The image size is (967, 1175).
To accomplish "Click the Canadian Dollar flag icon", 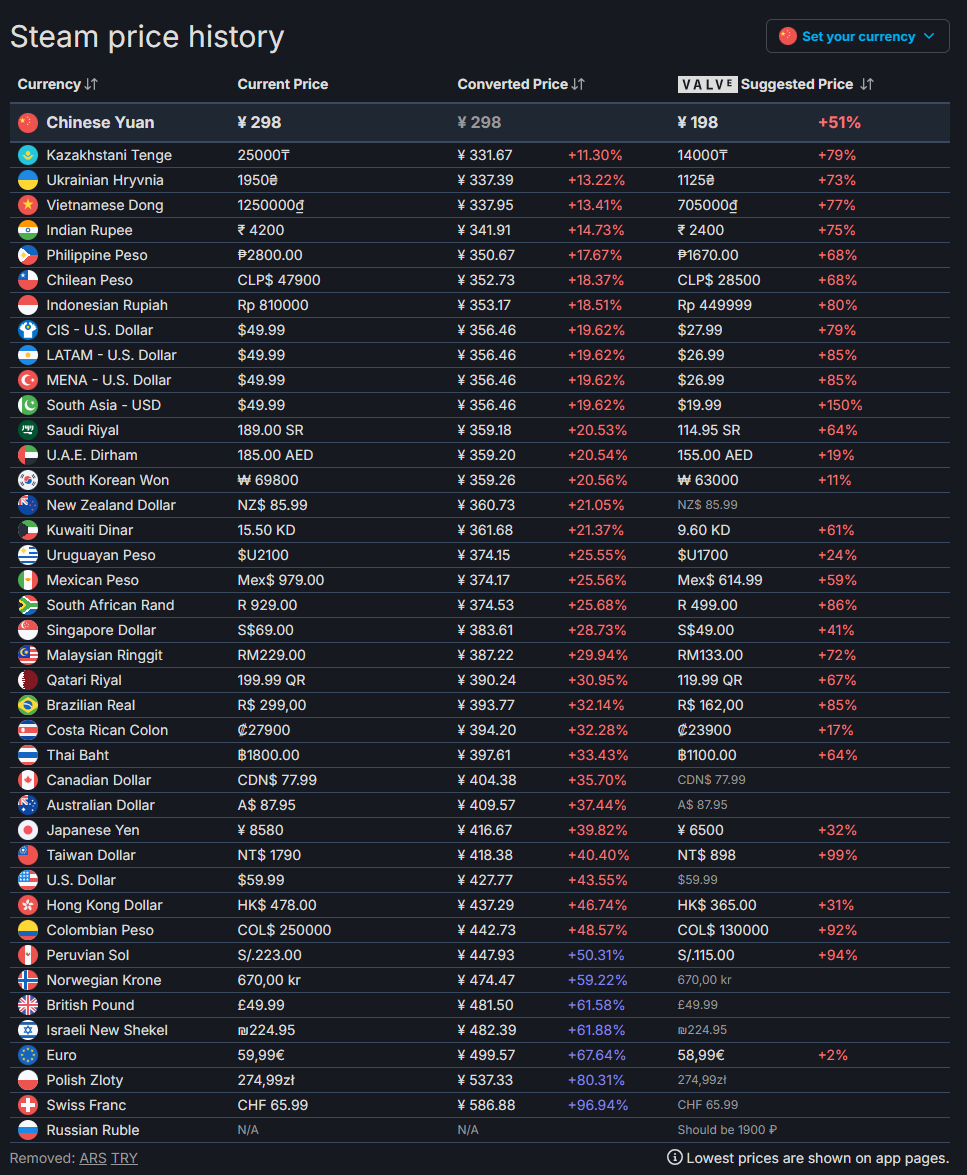I will (28, 780).
